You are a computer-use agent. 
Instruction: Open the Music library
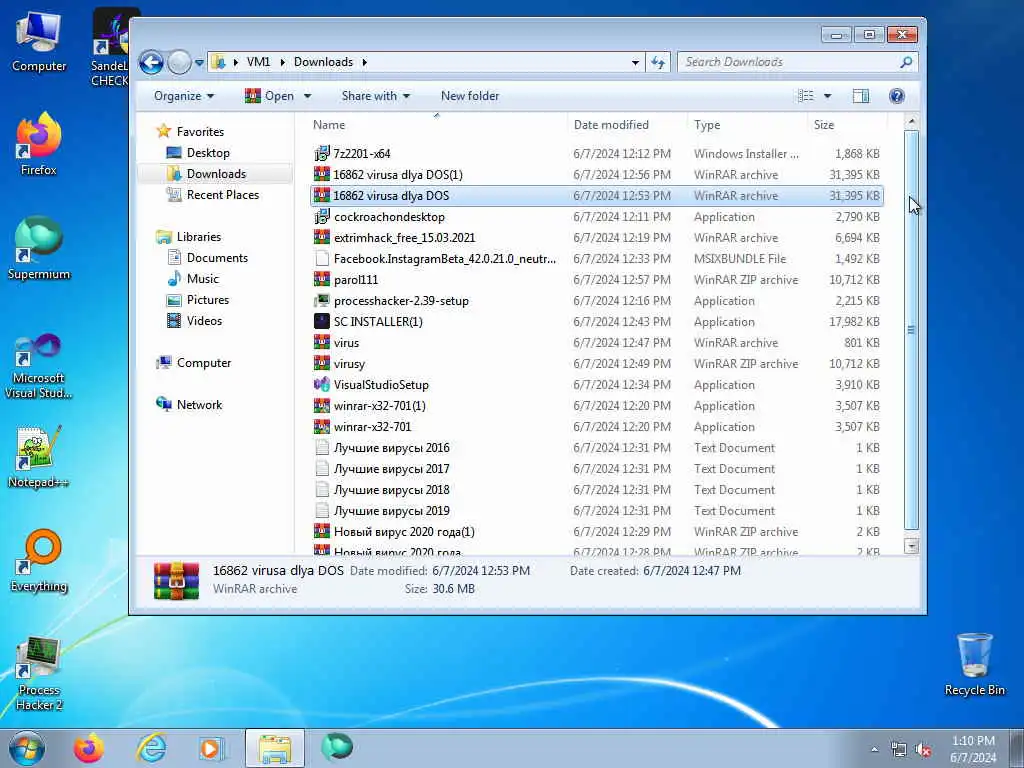coord(193,279)
